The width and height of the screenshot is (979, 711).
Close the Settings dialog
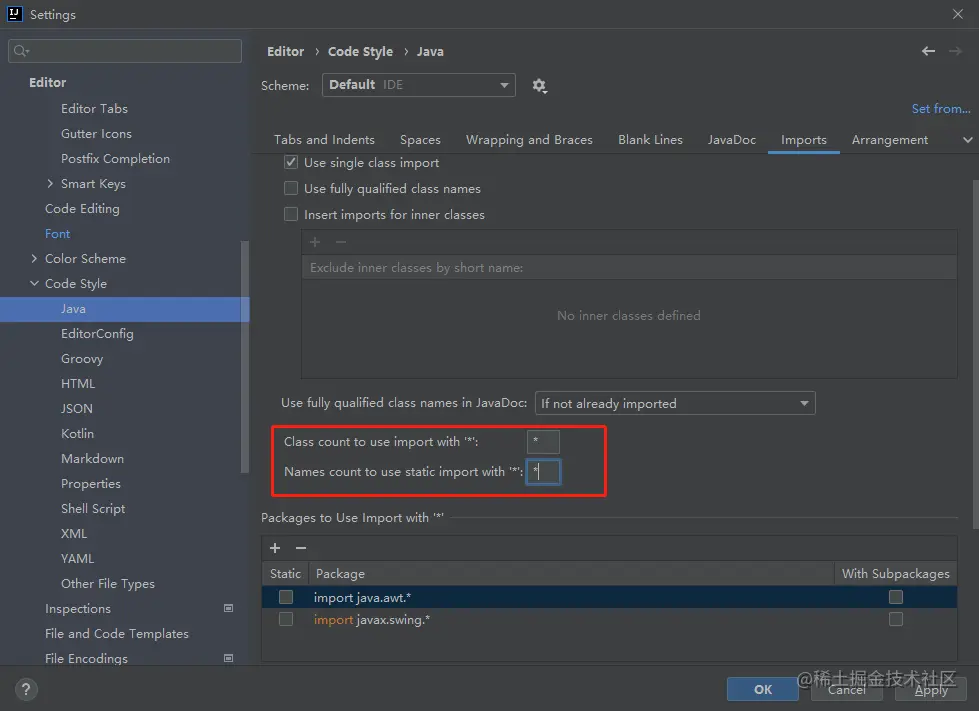tap(958, 14)
